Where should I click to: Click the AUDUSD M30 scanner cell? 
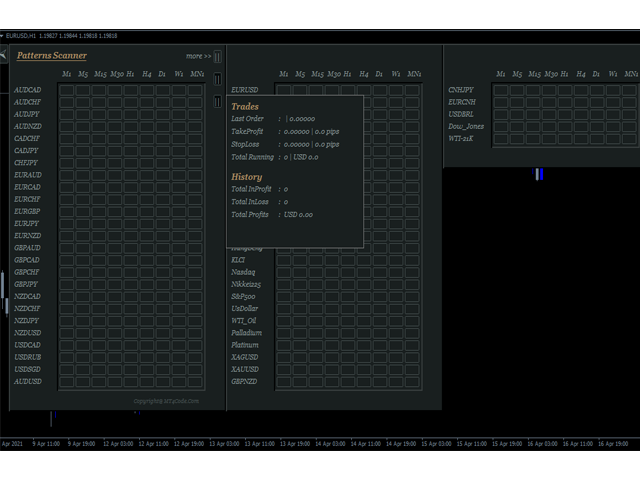tap(115, 382)
